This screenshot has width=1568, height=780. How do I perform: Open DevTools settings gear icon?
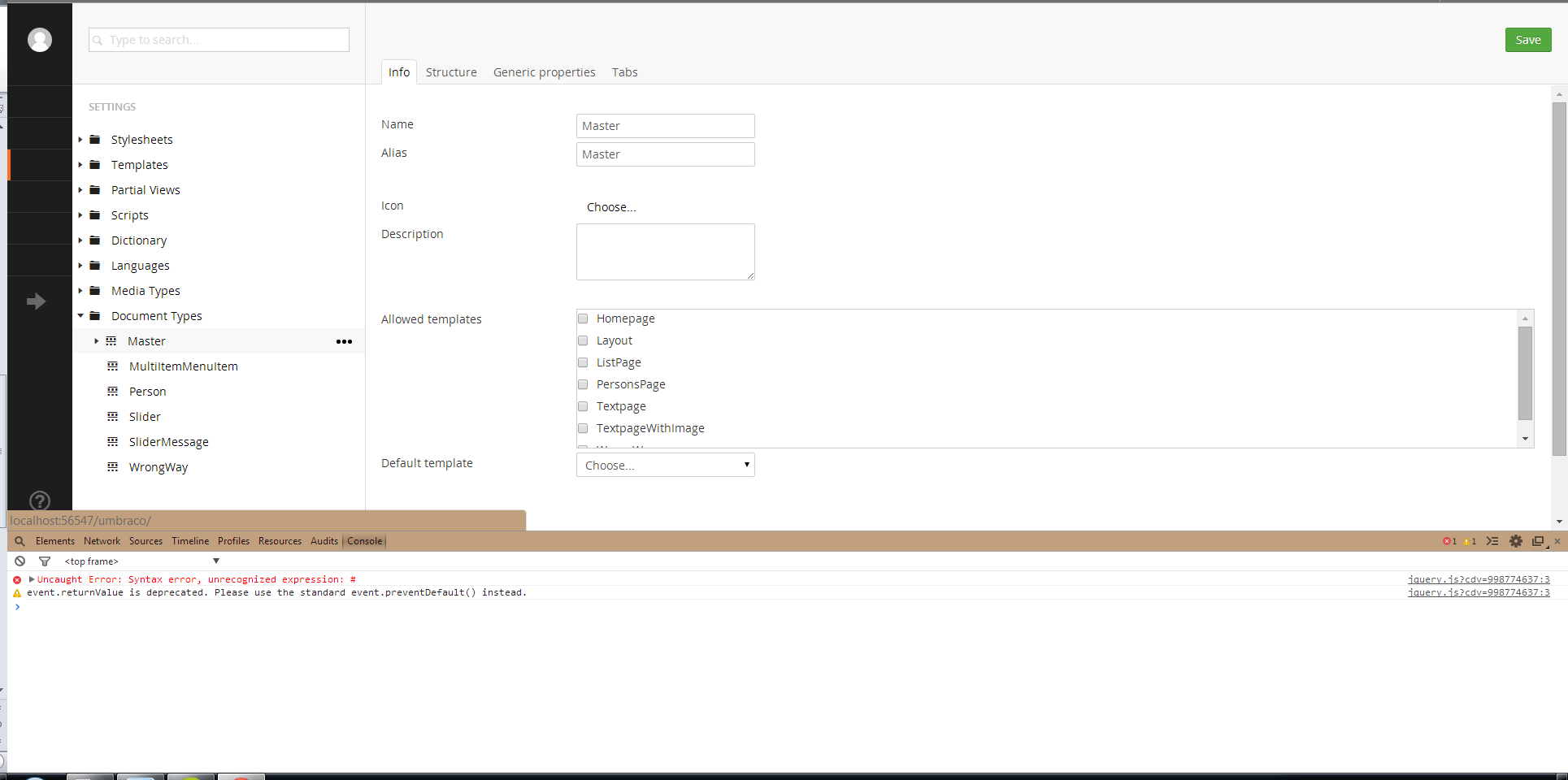[1516, 541]
